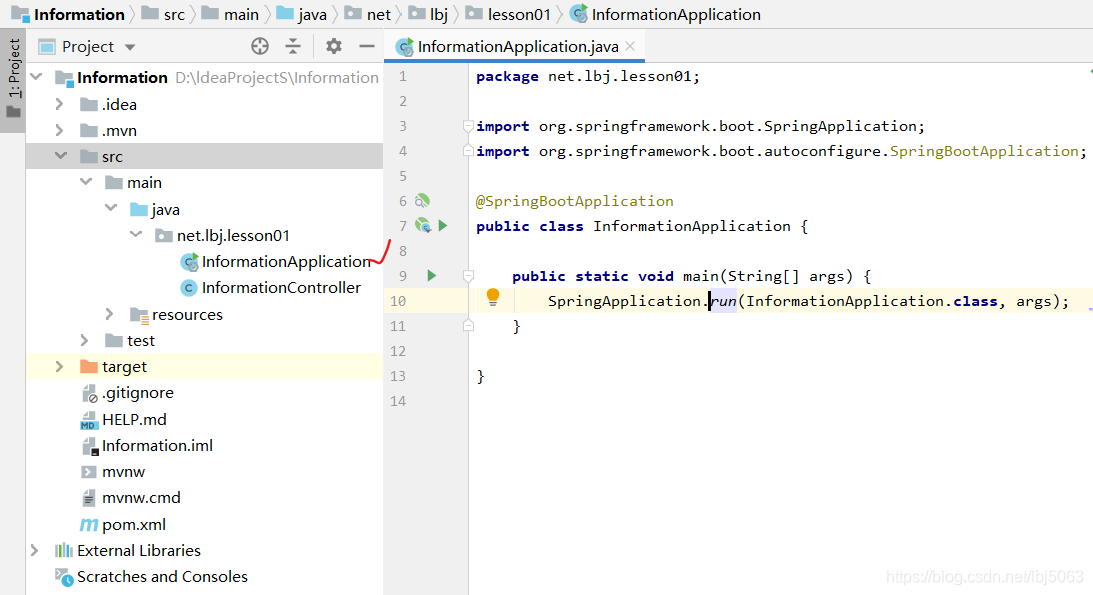Click the Spring bean gutter icon on line 6

click(x=422, y=201)
